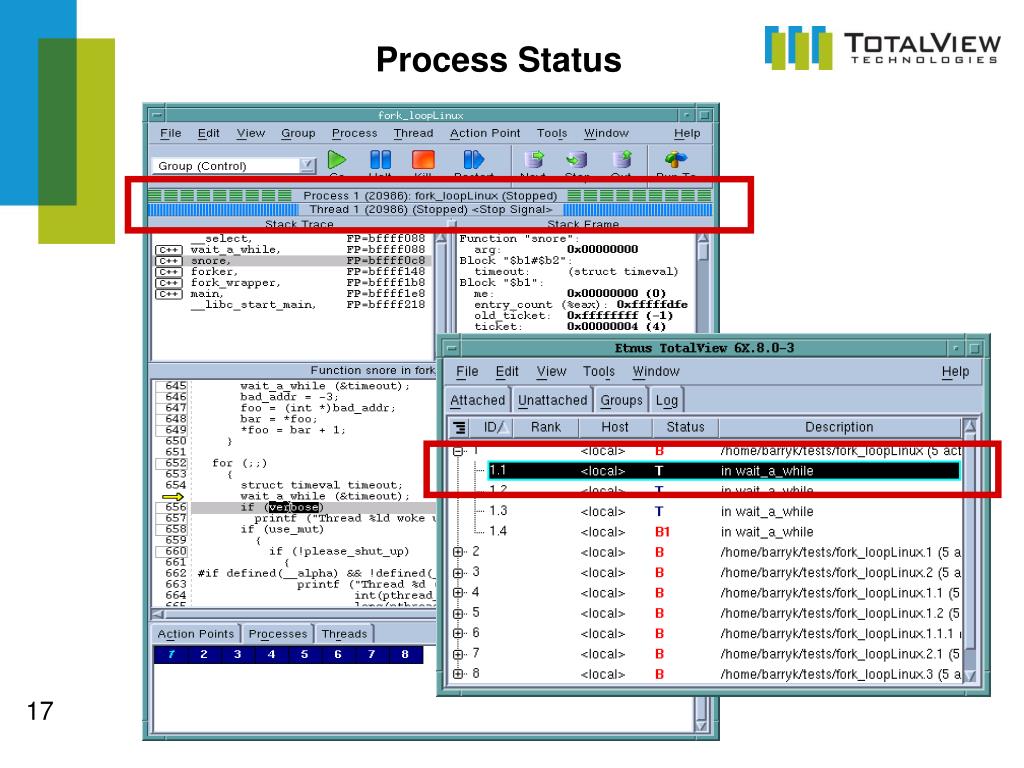Open Window menu in Etnus TotalView window

[656, 372]
